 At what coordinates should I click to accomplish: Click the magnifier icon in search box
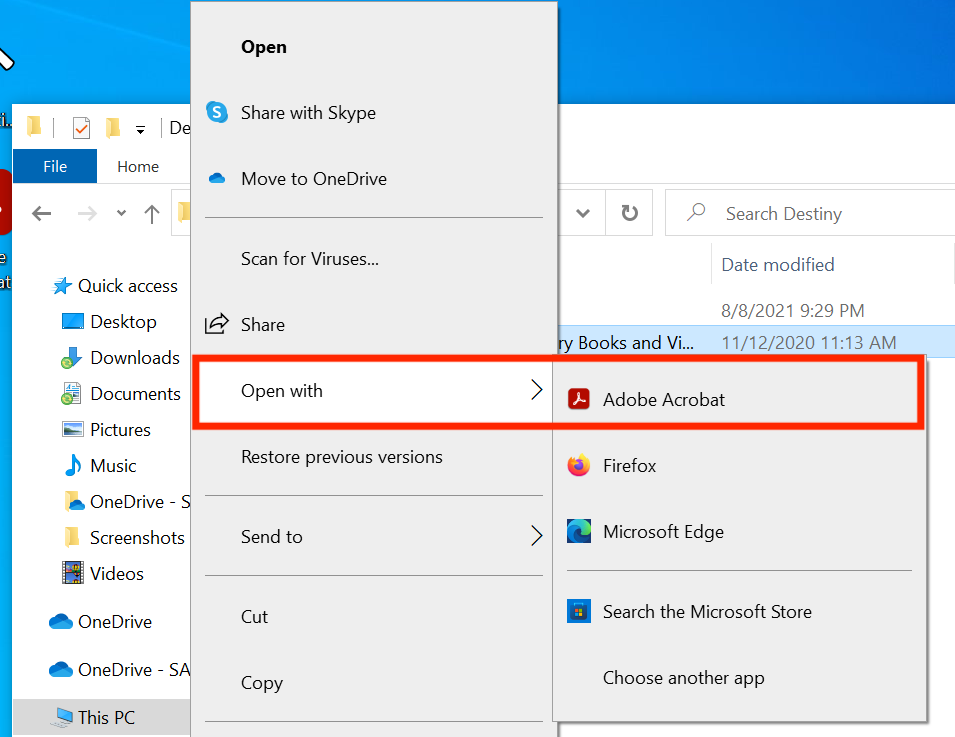[x=696, y=212]
